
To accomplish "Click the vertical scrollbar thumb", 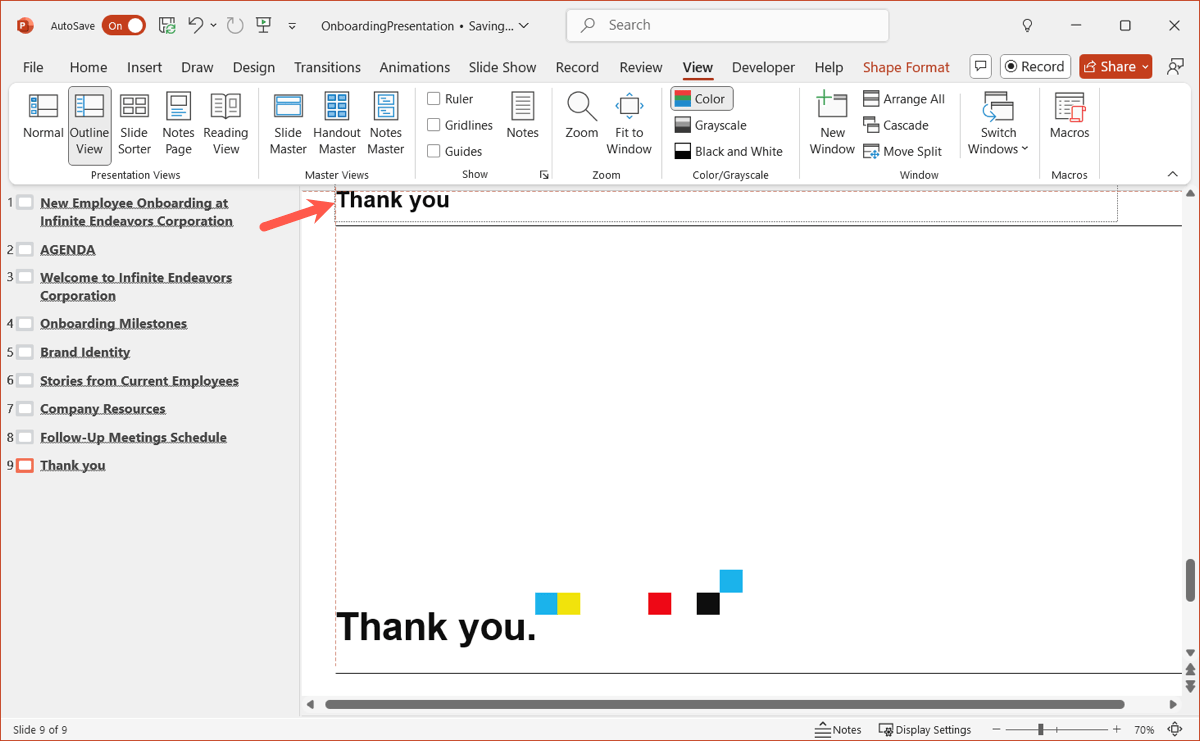I will click(1190, 580).
